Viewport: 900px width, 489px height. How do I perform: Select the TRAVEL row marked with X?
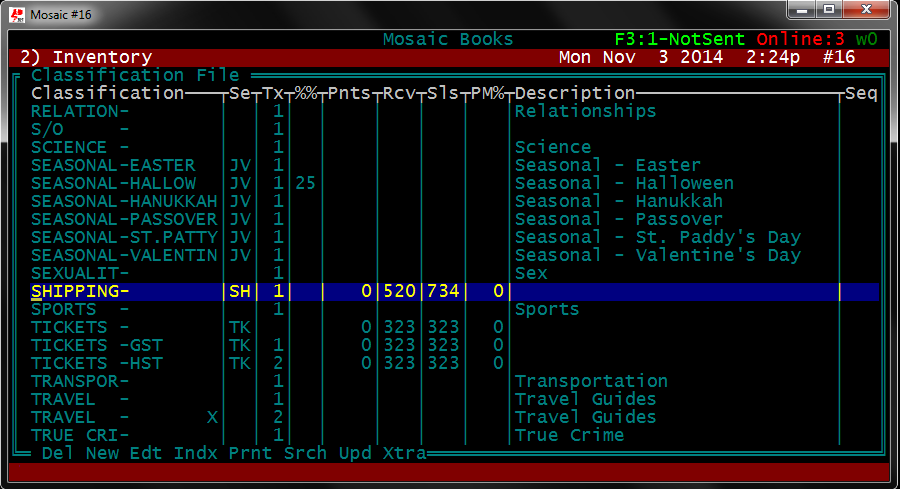(124, 417)
